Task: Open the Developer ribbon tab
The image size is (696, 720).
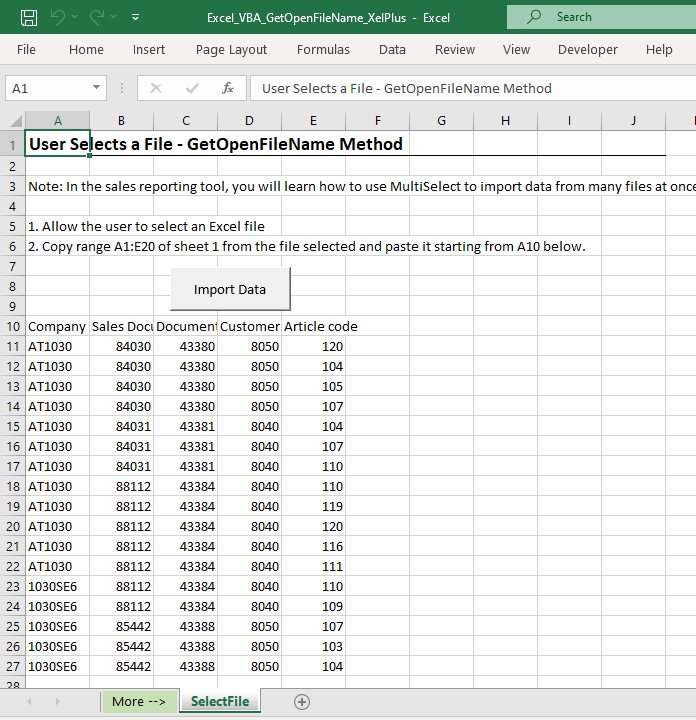Action: [x=588, y=49]
